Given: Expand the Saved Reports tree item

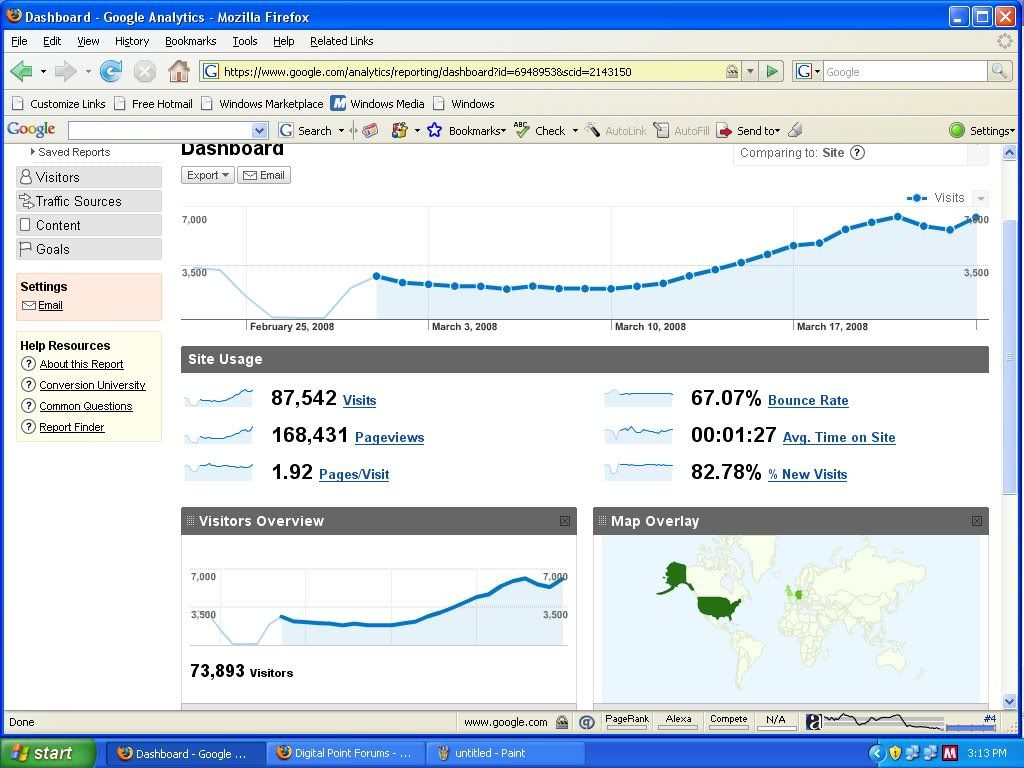Looking at the screenshot, I should (33, 152).
